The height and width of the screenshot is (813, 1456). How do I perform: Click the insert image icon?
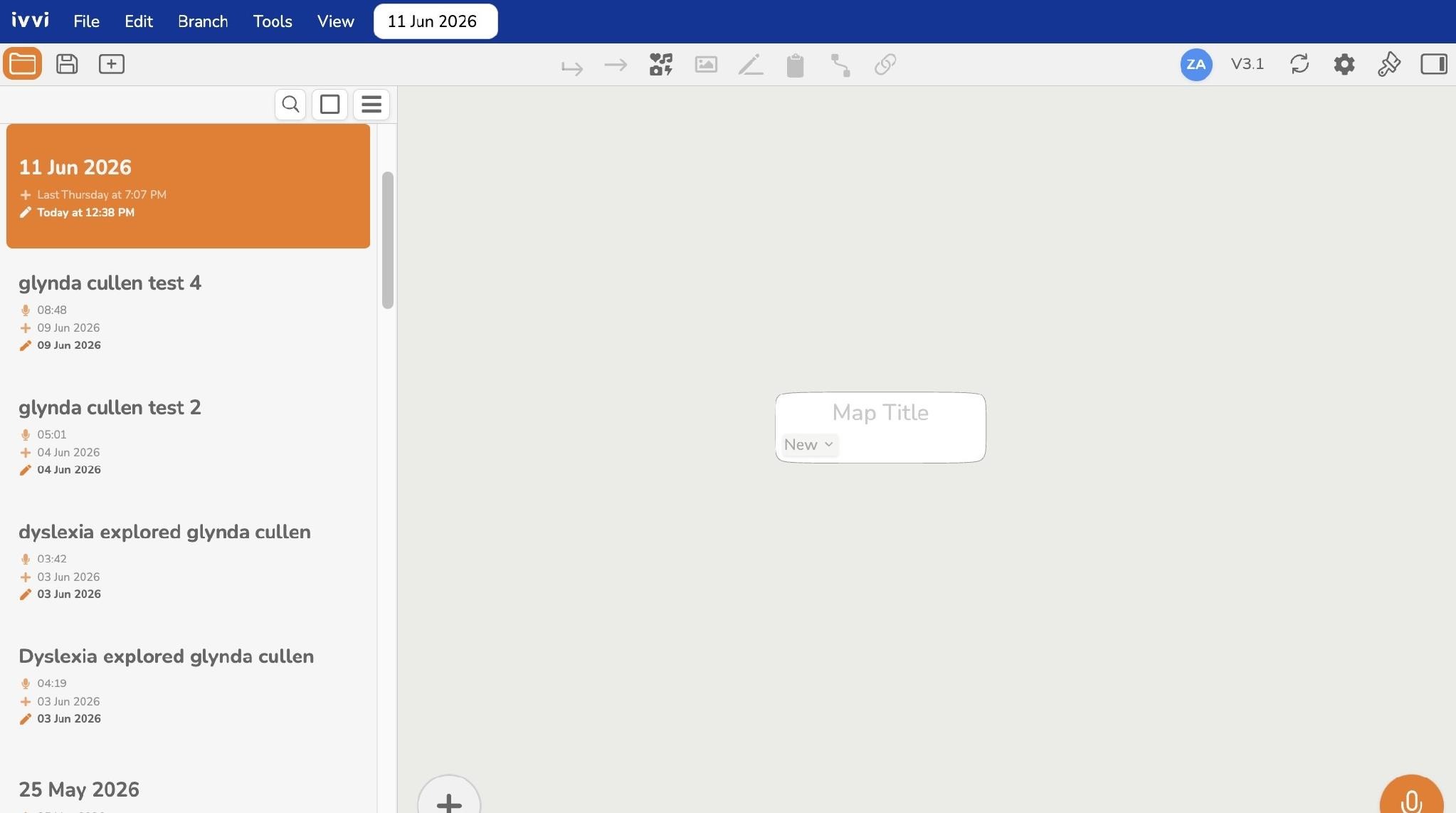[x=706, y=65]
